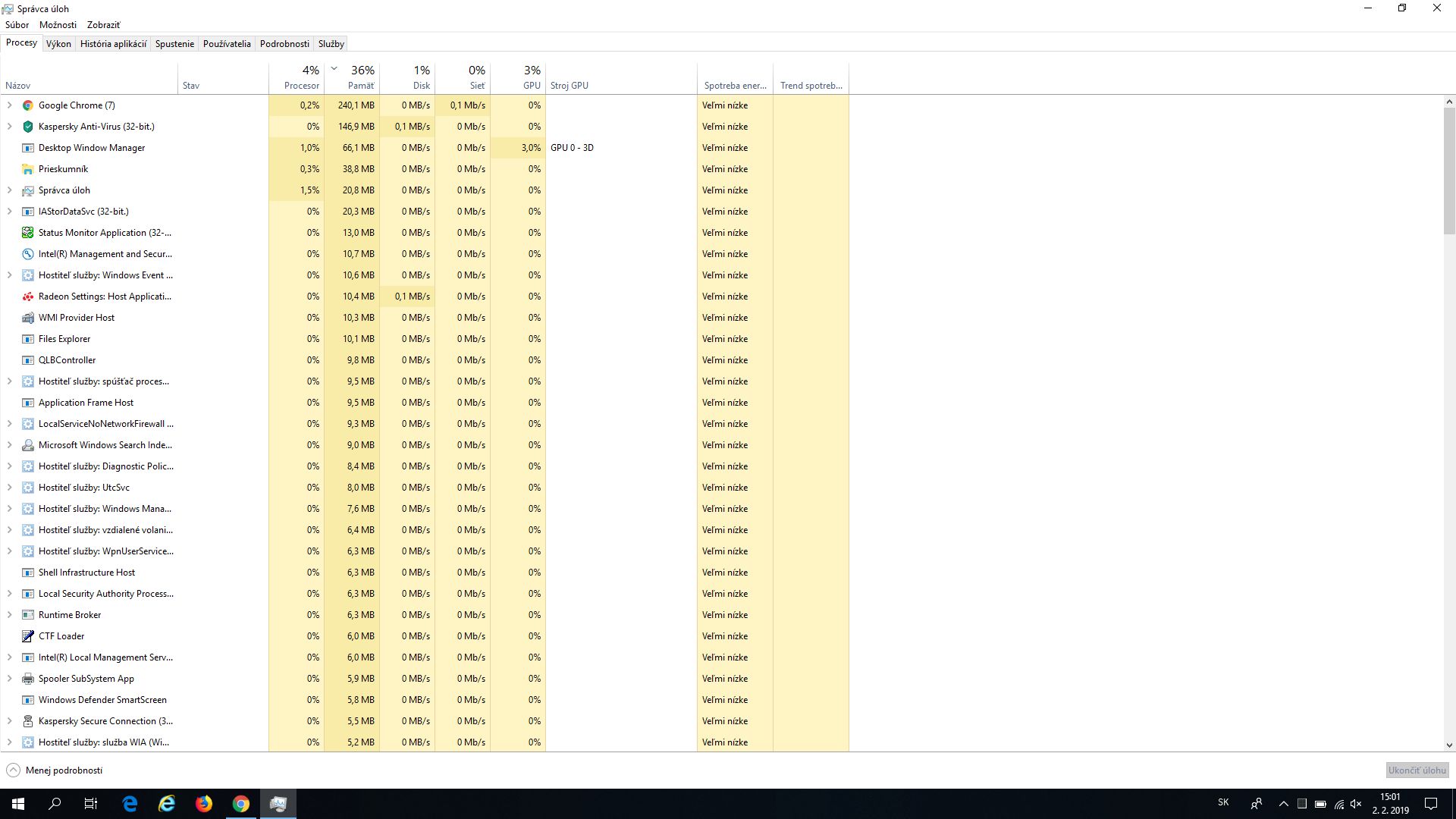Click the Ukončiť úlohu button

click(1417, 770)
